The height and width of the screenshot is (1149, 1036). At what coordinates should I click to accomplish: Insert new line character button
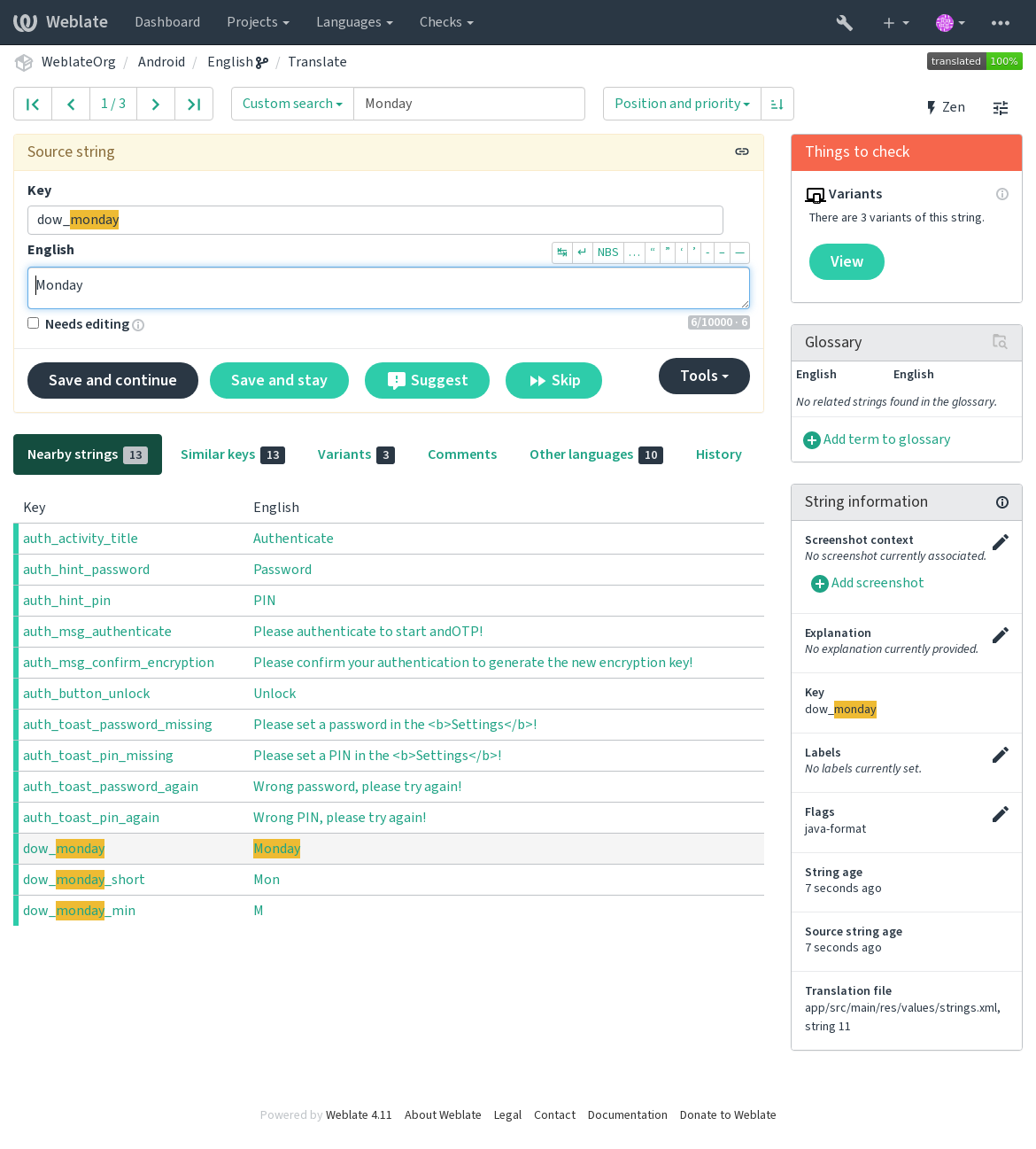click(582, 252)
